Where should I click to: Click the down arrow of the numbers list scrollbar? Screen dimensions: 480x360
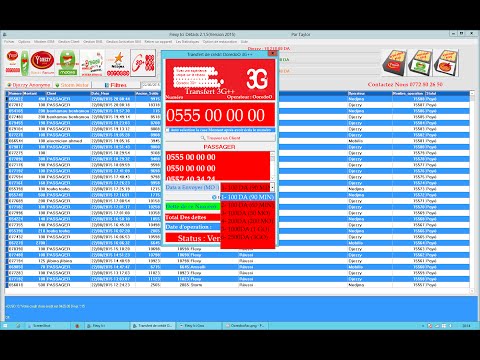(273, 178)
